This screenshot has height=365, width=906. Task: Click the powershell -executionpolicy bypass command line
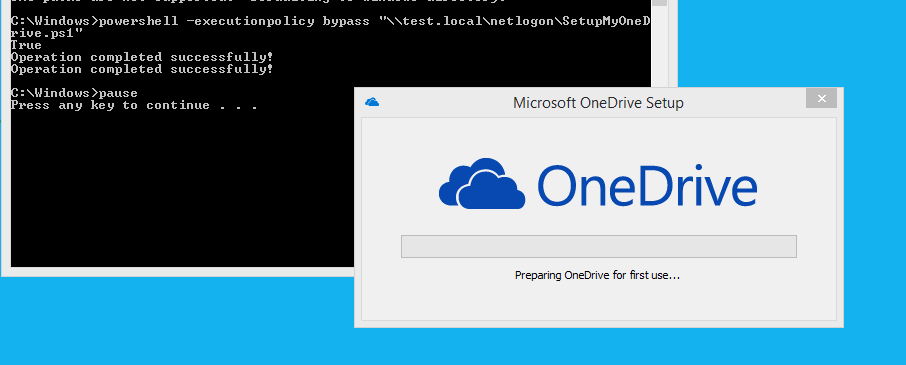coord(330,21)
